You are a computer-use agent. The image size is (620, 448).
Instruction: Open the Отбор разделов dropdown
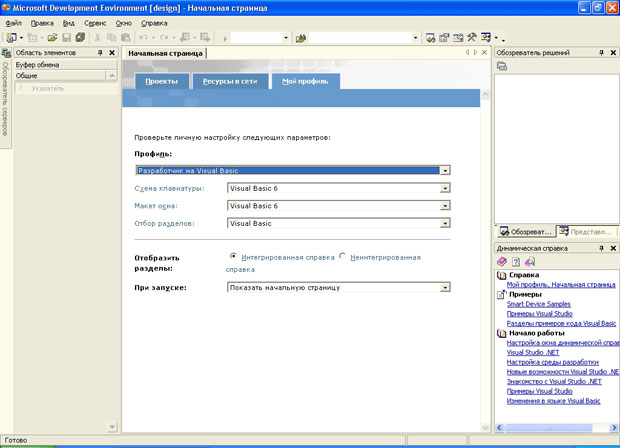point(445,223)
